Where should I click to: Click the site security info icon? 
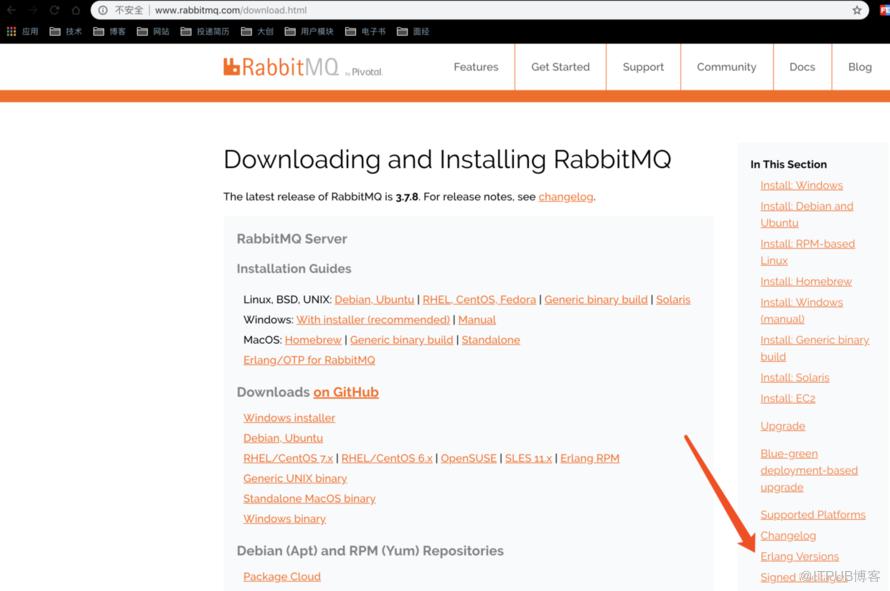[103, 10]
